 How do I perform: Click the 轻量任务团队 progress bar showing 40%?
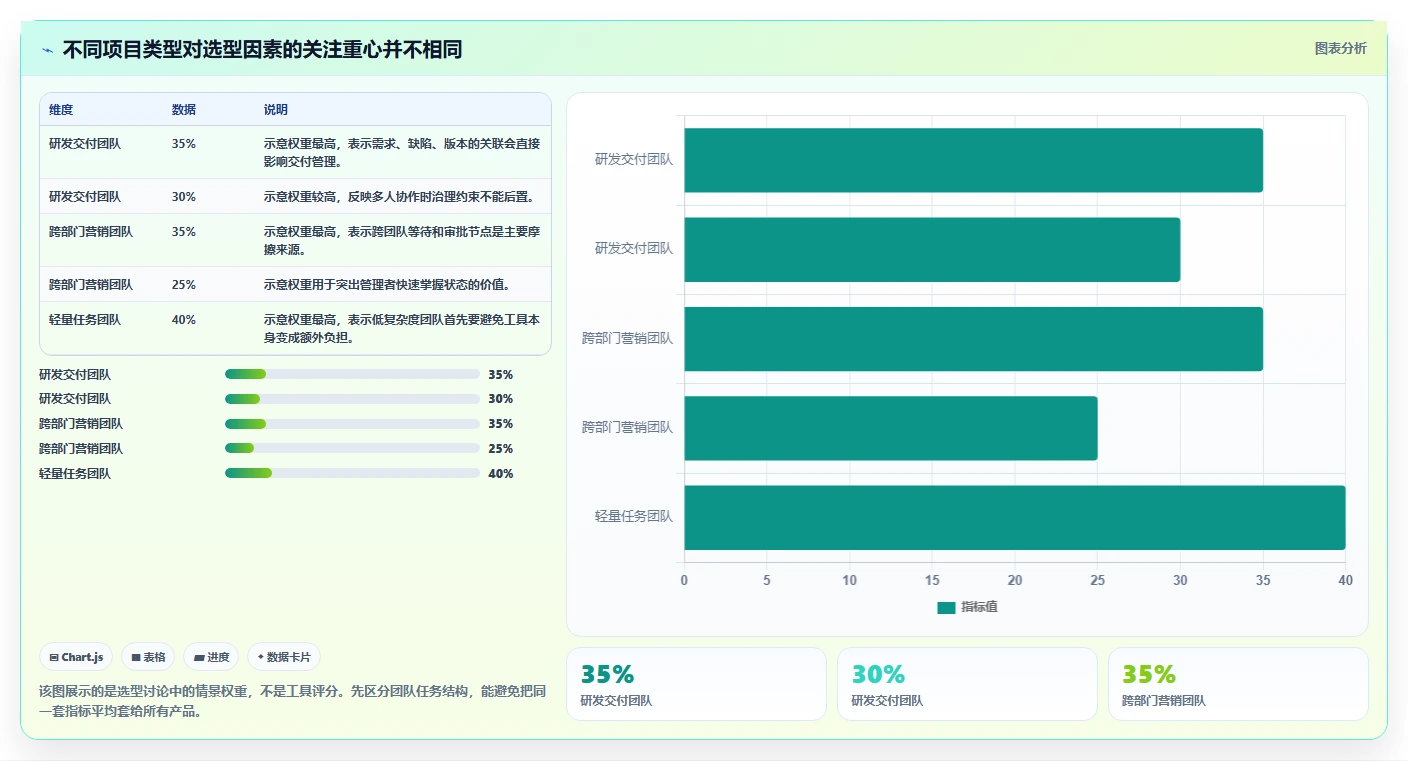coord(353,473)
